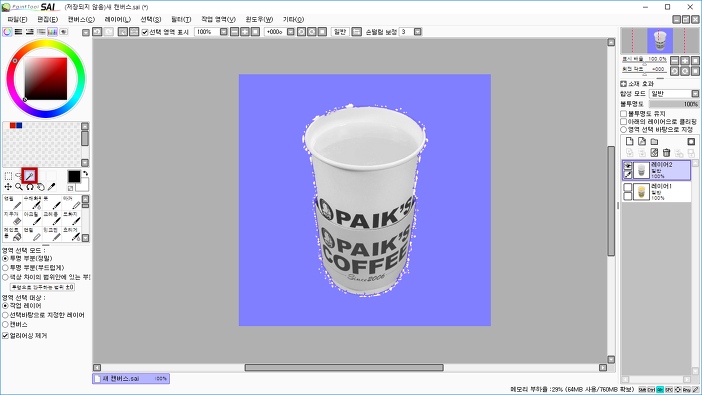The height and width of the screenshot is (395, 702).
Task: Click the foreground black color swatch
Action: tap(74, 176)
